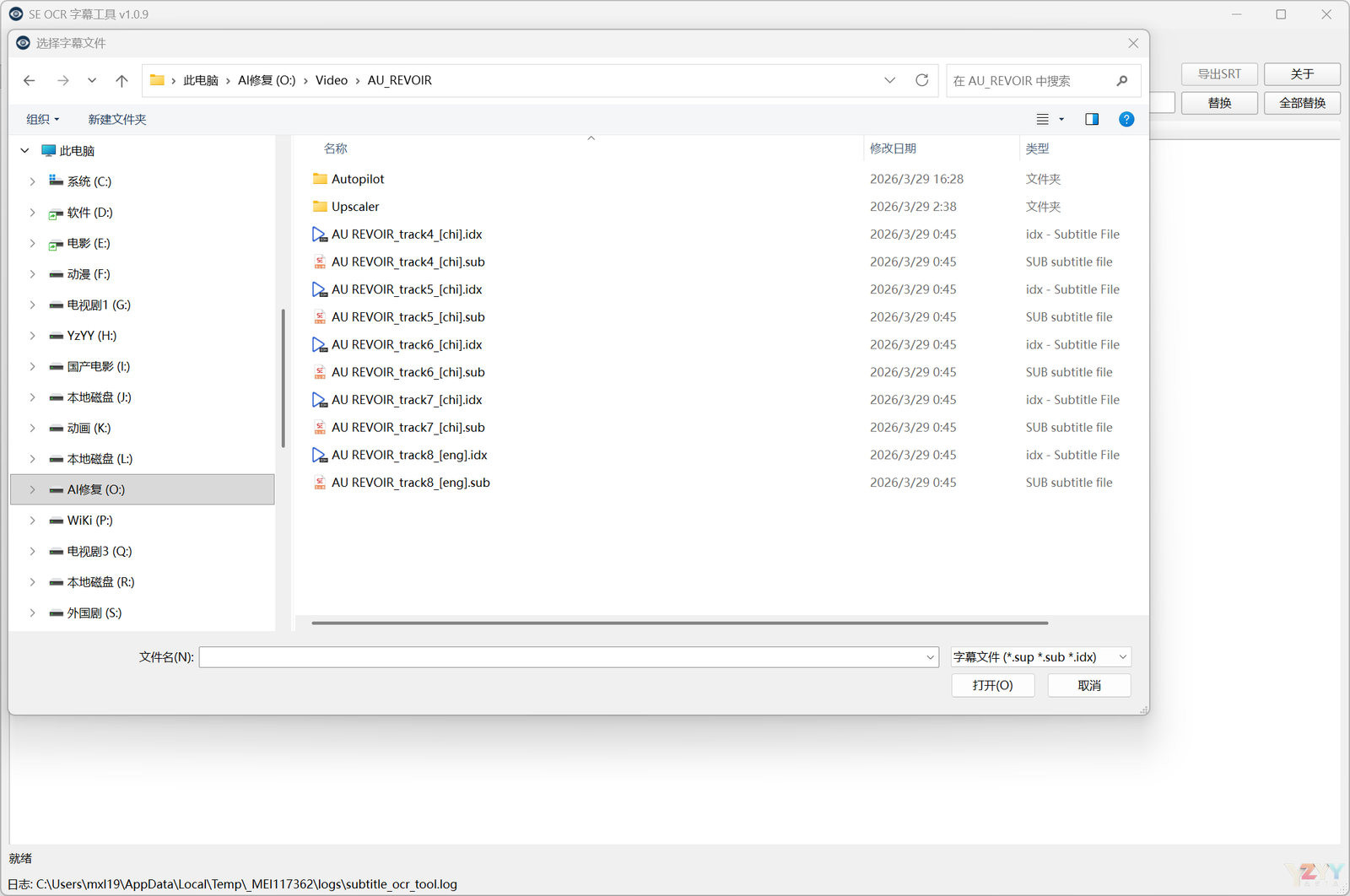
Task: Expand the 动漫 (F:) drive node
Action: pos(32,274)
